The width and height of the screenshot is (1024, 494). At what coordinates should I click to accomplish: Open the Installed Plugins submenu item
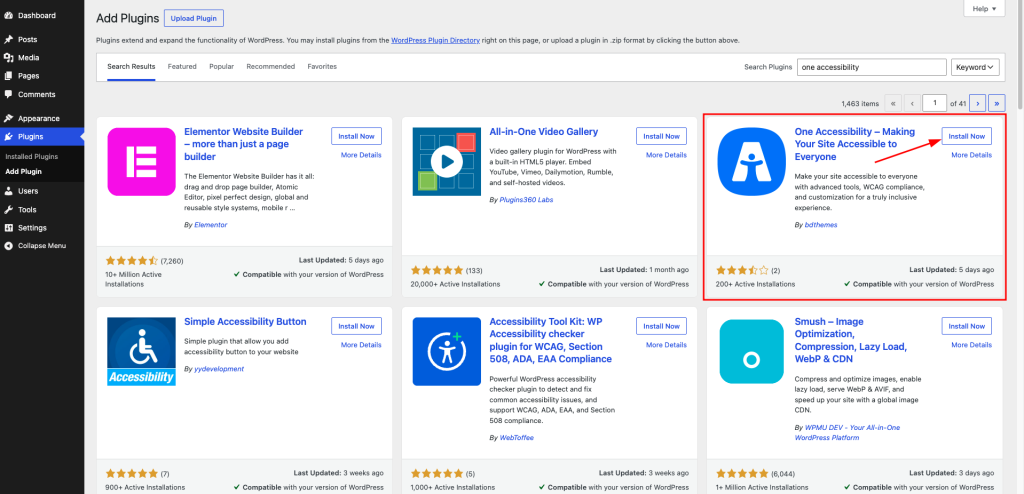pos(31,157)
